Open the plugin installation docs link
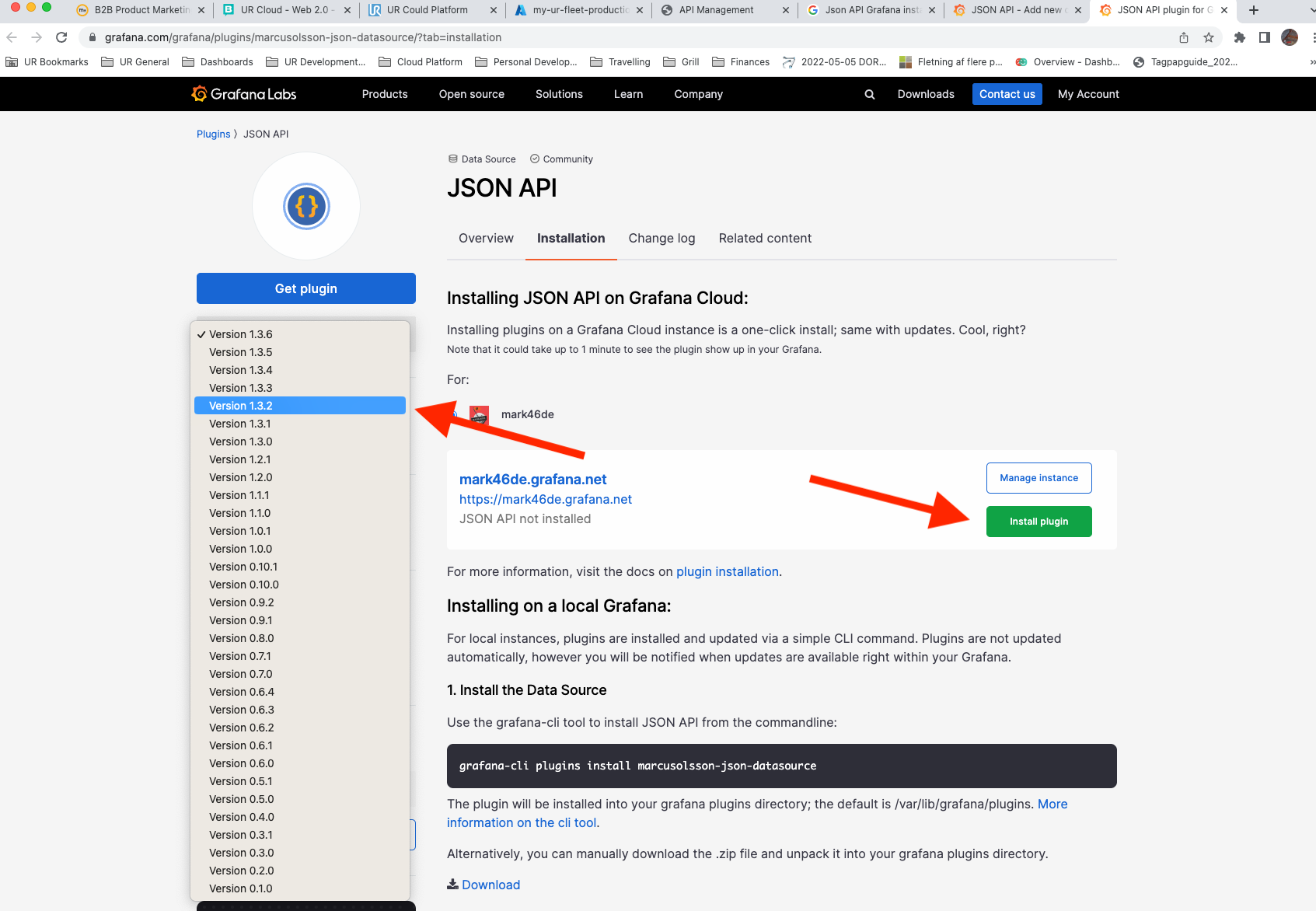Viewport: 1316px width, 911px height. pyautogui.click(x=728, y=571)
